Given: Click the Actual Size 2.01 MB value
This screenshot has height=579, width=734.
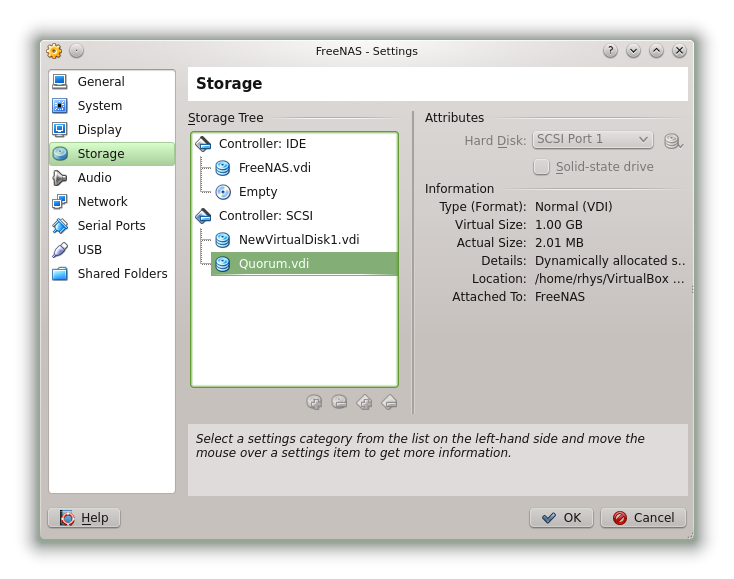Looking at the screenshot, I should (559, 242).
